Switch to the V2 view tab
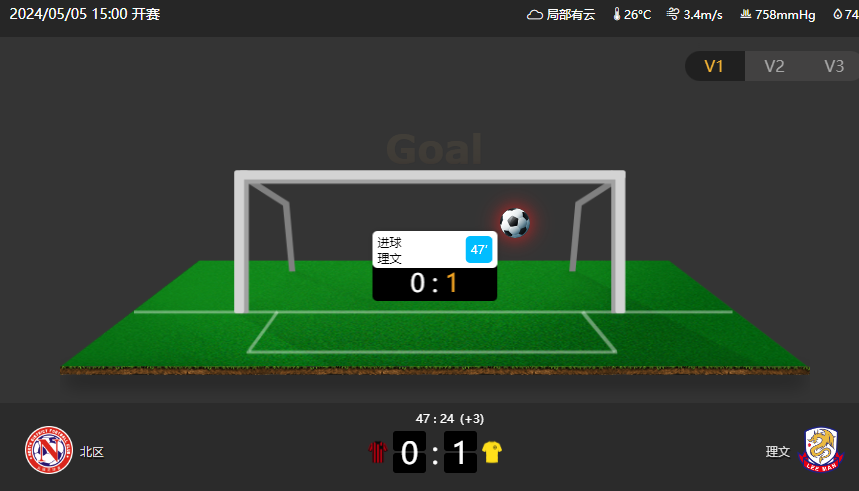The height and width of the screenshot is (491, 859). tap(774, 66)
